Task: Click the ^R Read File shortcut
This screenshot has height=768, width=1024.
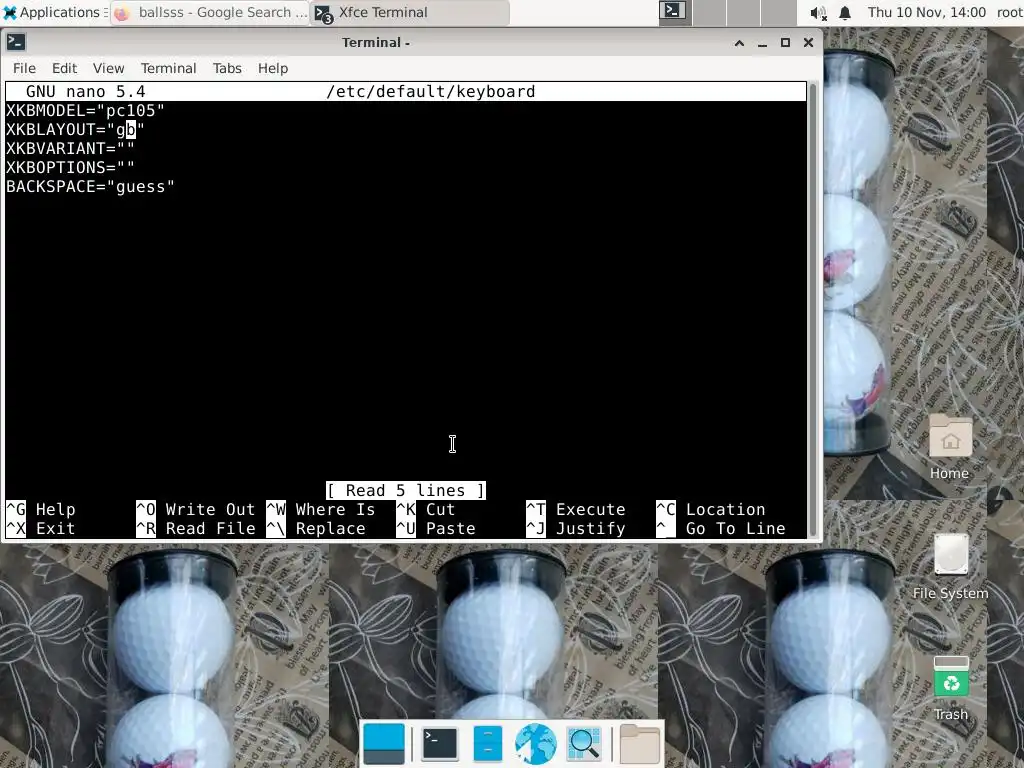Action: pos(196,528)
